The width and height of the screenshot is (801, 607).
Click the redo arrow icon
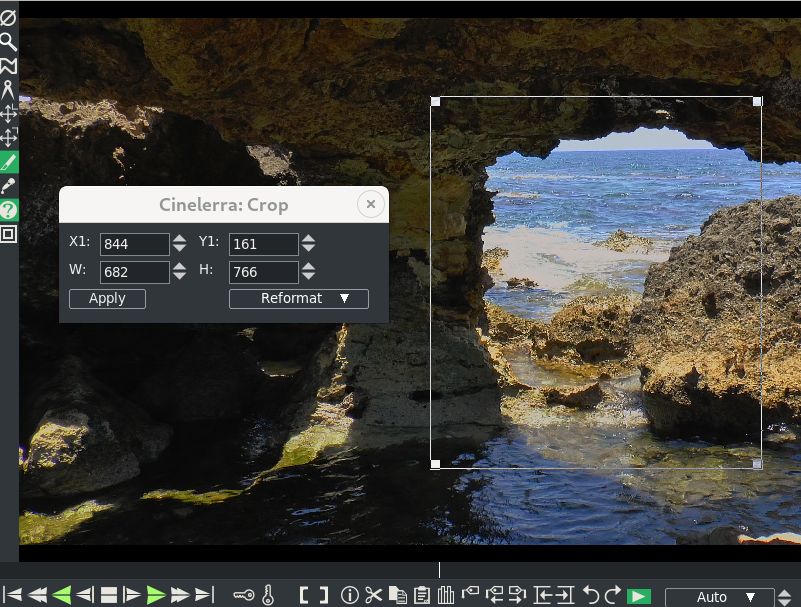613,596
